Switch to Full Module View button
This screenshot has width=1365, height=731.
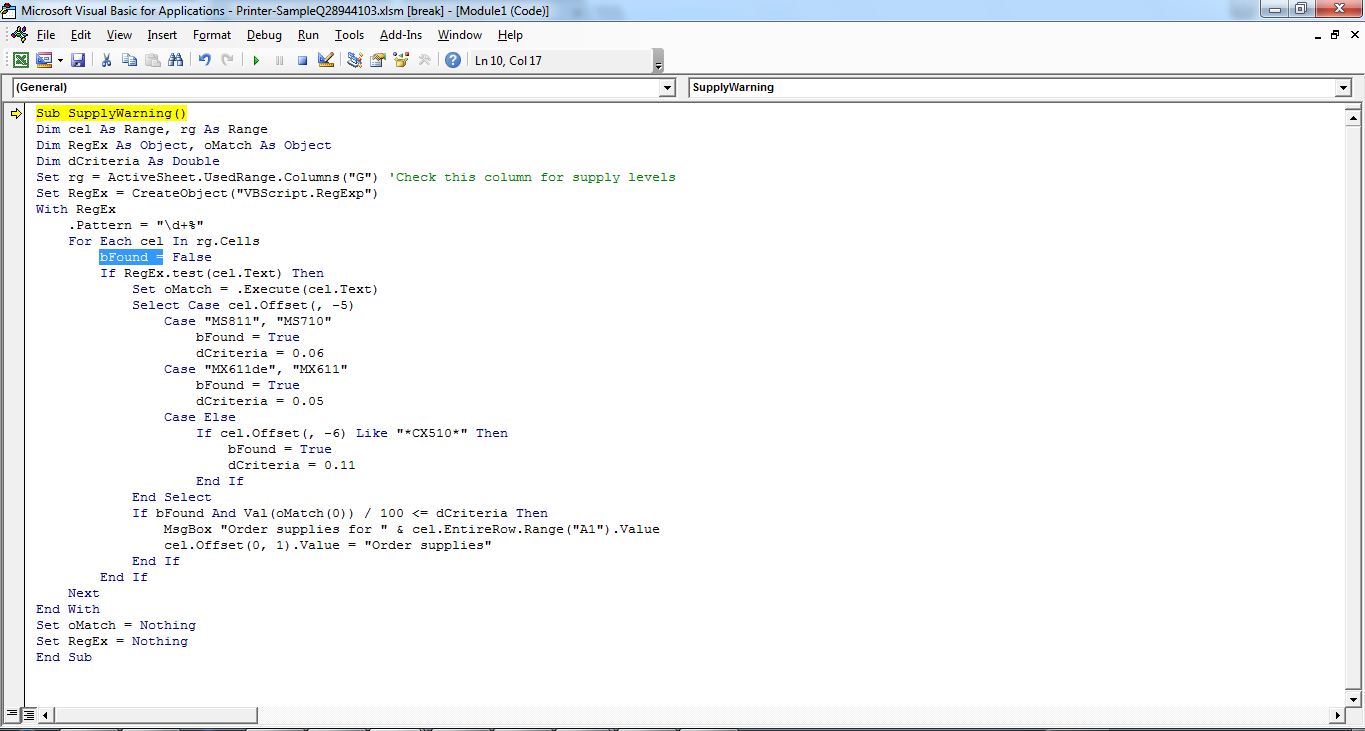(29, 715)
